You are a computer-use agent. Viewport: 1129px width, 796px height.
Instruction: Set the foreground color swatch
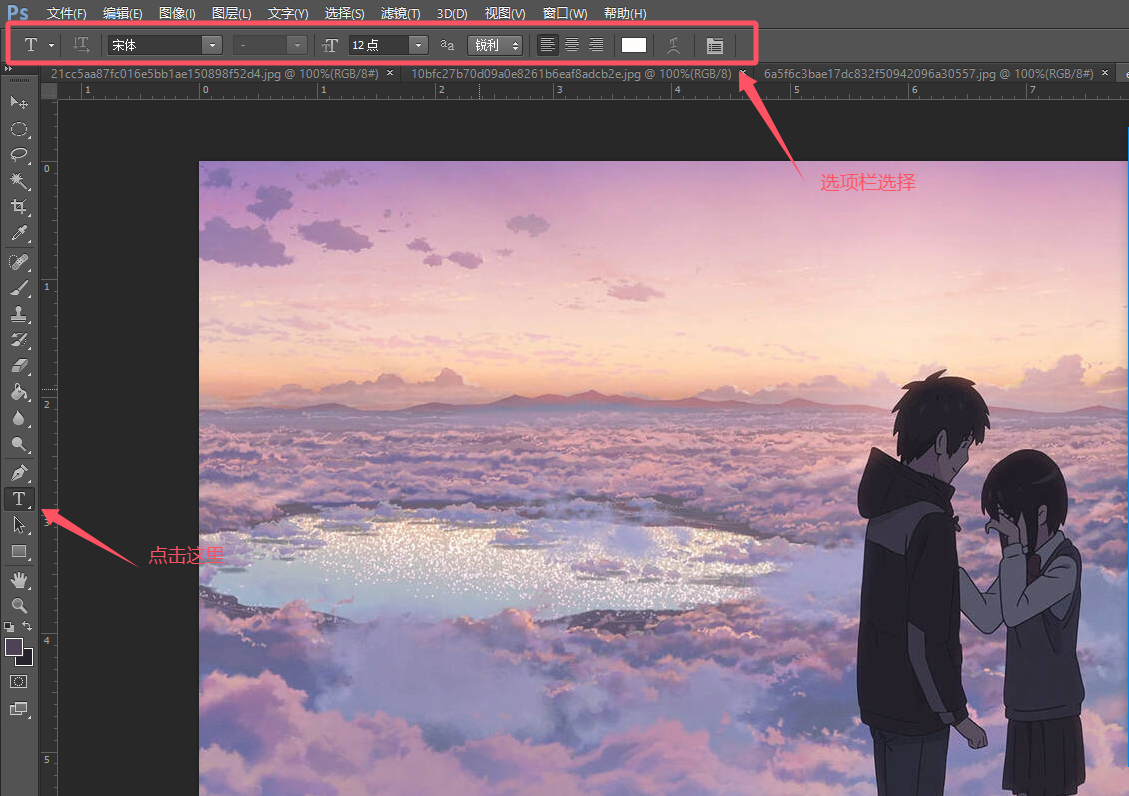tap(13, 646)
